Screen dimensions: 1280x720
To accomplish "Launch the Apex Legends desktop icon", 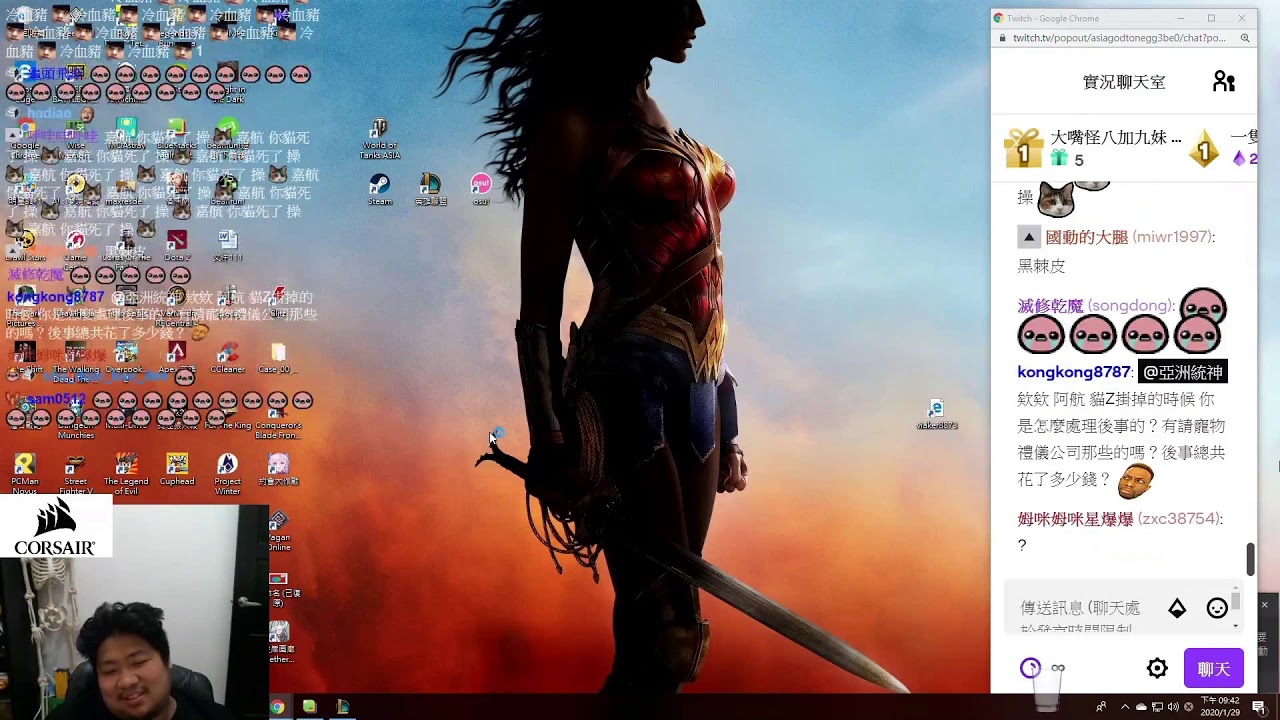I will pyautogui.click(x=177, y=358).
